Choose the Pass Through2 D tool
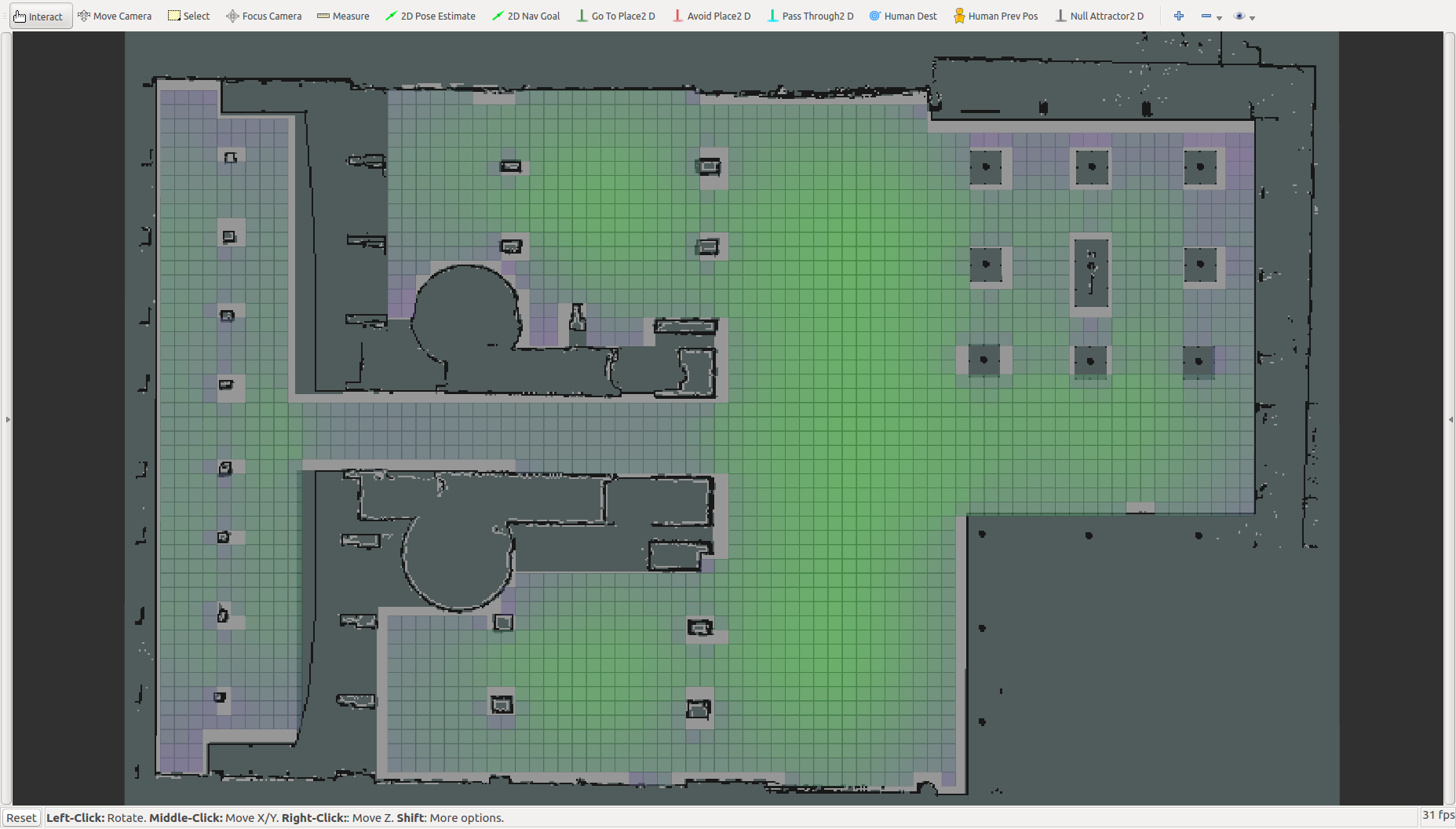 [x=810, y=16]
